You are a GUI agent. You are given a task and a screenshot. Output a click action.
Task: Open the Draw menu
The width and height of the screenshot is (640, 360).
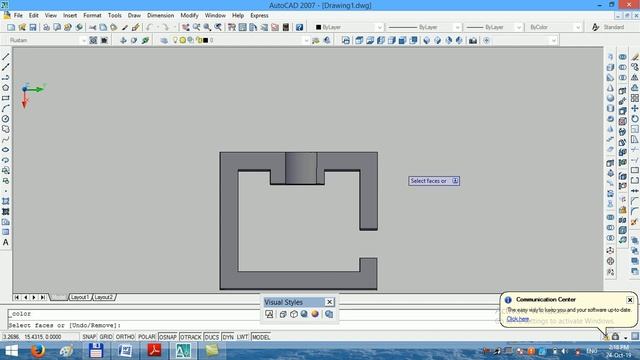coord(134,16)
